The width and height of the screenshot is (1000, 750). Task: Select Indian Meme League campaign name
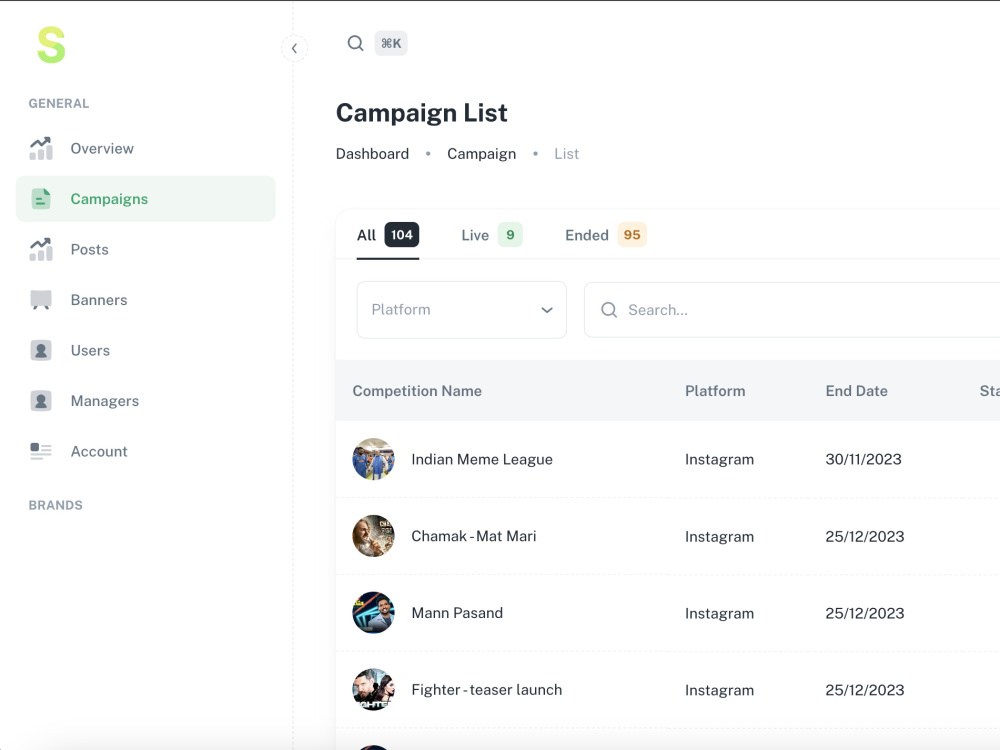(482, 460)
